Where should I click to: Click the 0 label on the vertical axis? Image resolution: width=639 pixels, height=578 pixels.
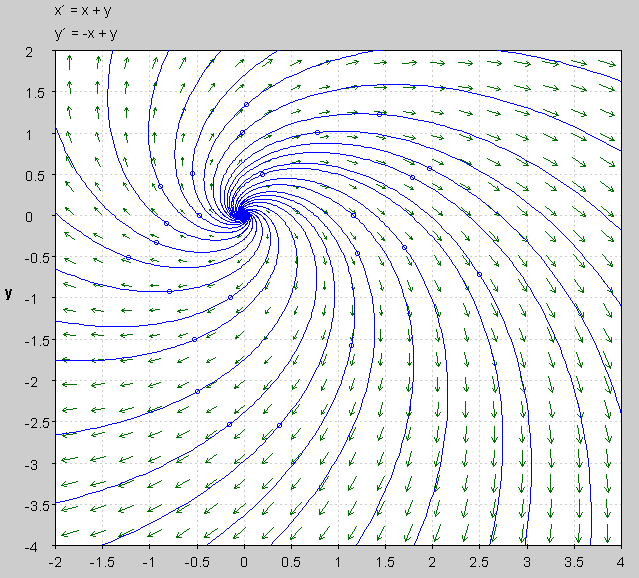tap(29, 217)
